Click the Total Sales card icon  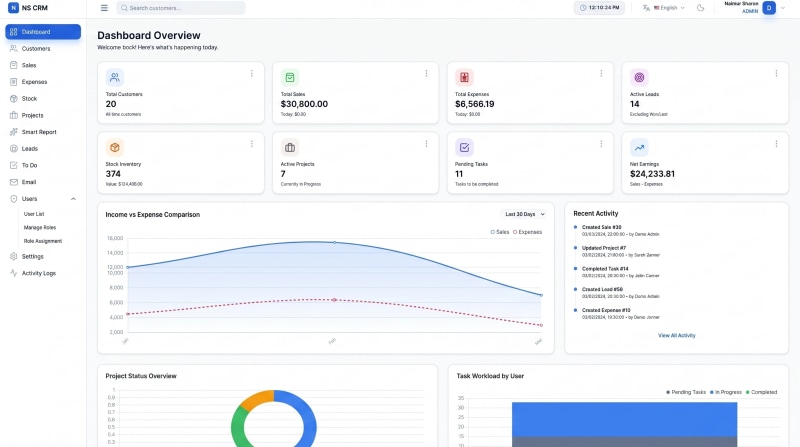point(290,78)
